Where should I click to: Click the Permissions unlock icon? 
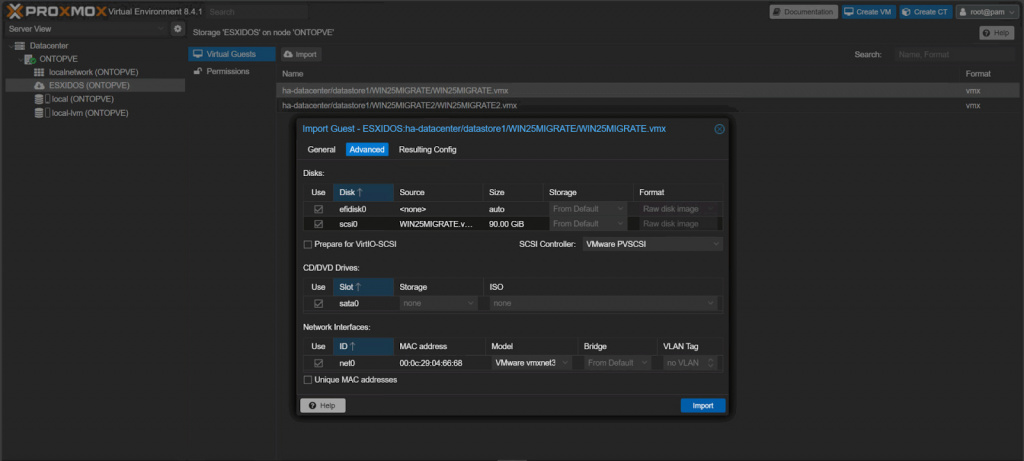tap(197, 71)
